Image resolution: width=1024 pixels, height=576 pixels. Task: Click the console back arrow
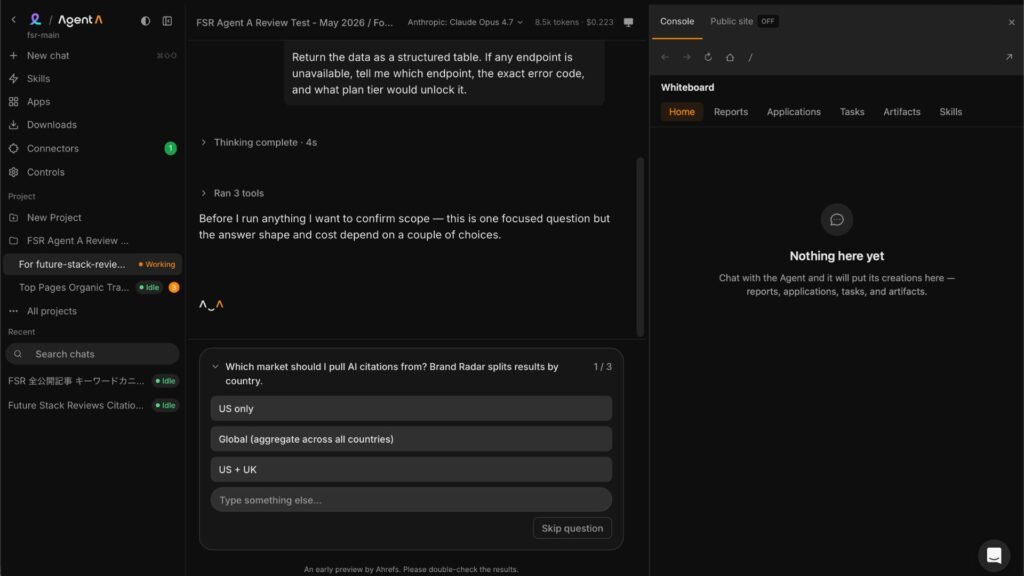click(665, 57)
